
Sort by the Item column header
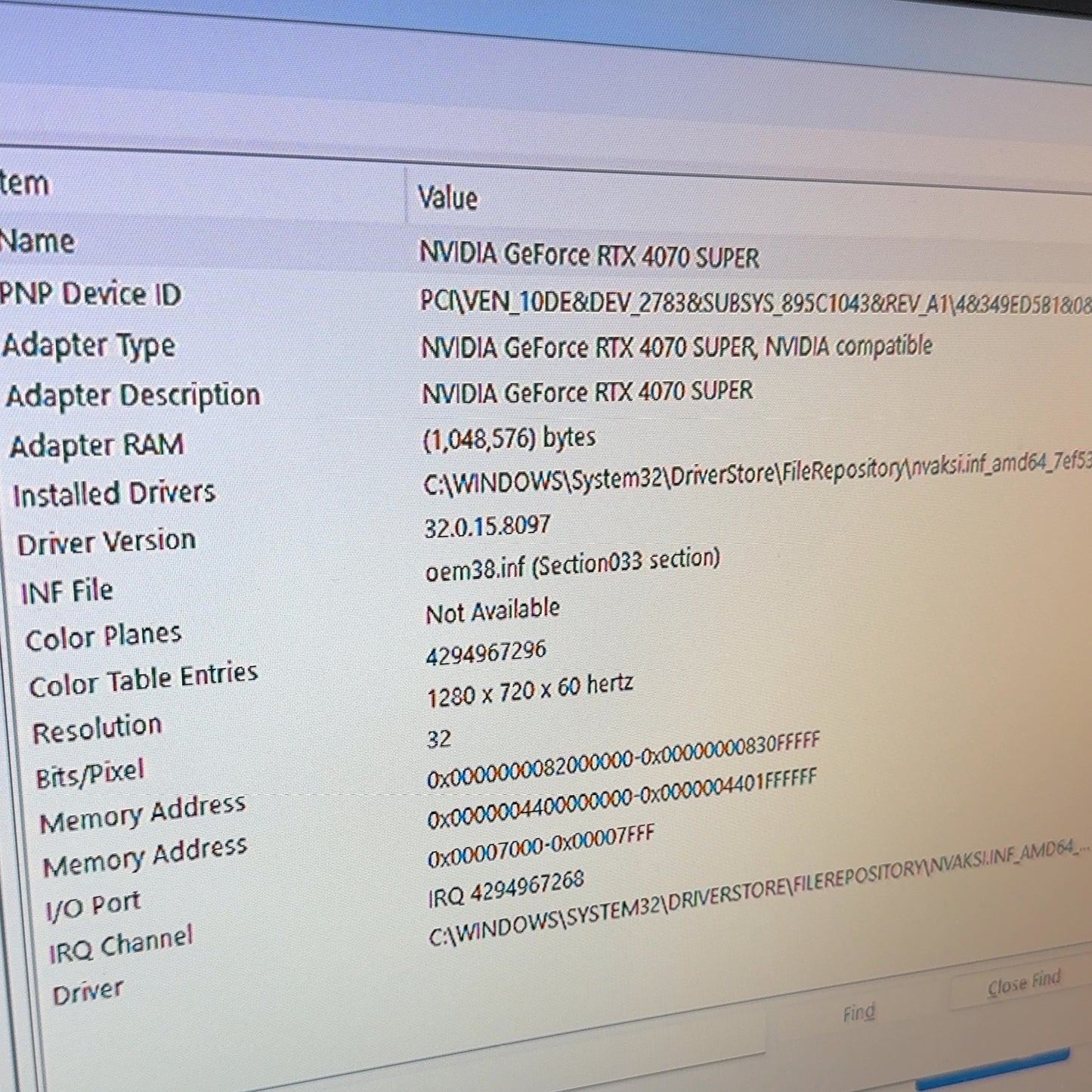coord(24,184)
